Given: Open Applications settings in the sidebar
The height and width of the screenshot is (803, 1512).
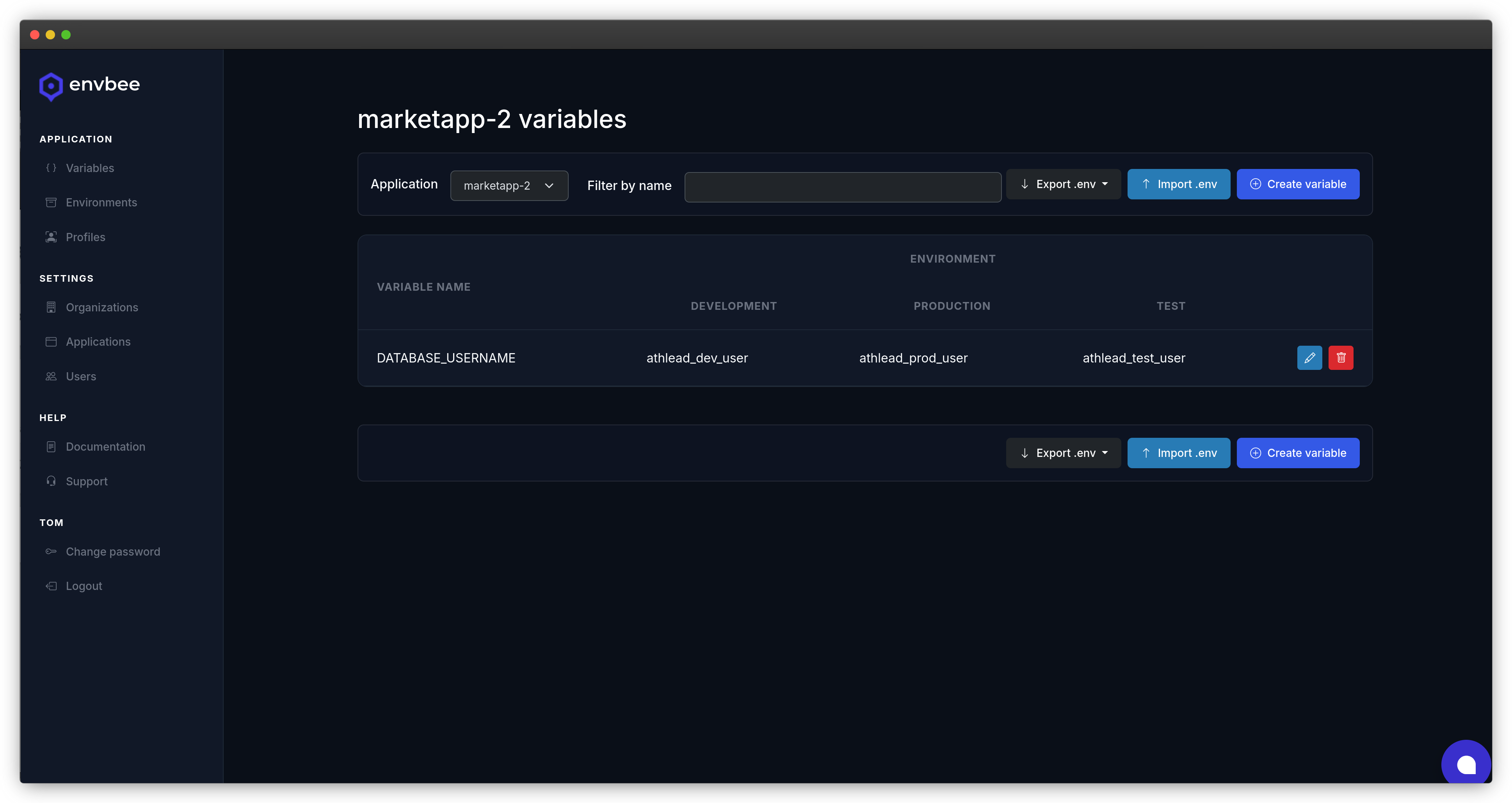Looking at the screenshot, I should [x=98, y=342].
